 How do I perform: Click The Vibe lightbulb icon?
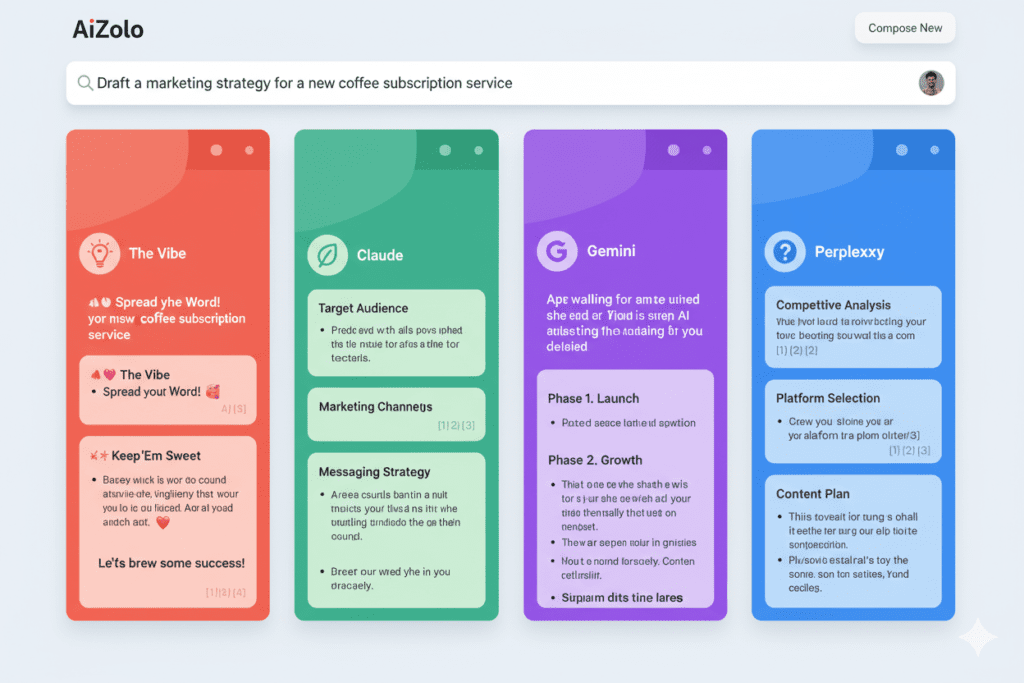click(99, 253)
